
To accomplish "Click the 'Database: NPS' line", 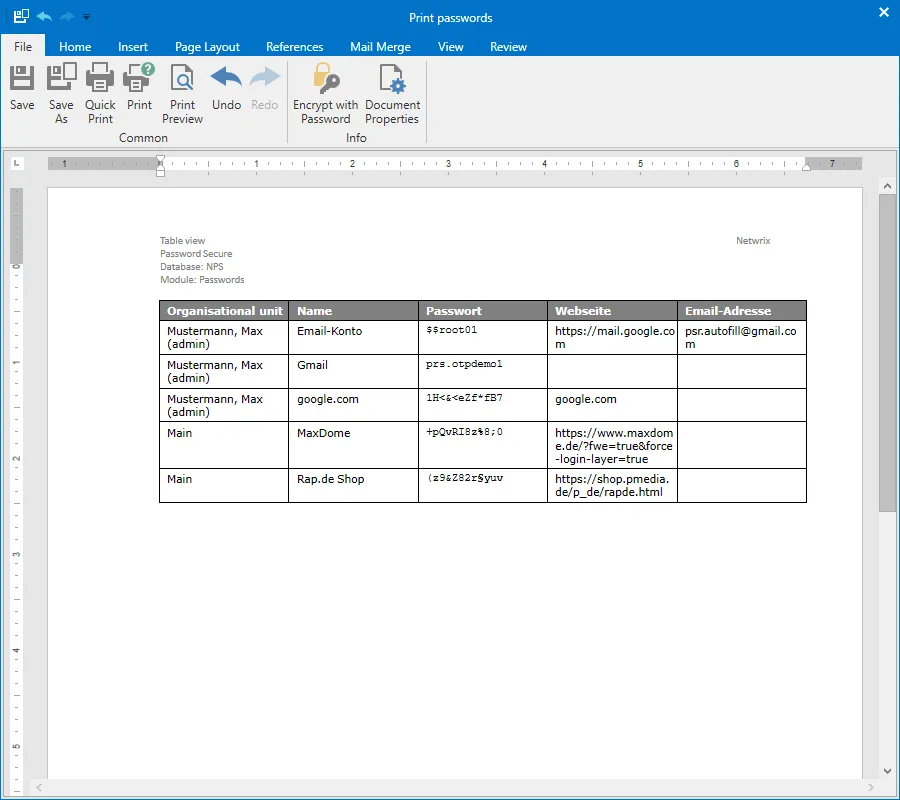I will (x=192, y=266).
